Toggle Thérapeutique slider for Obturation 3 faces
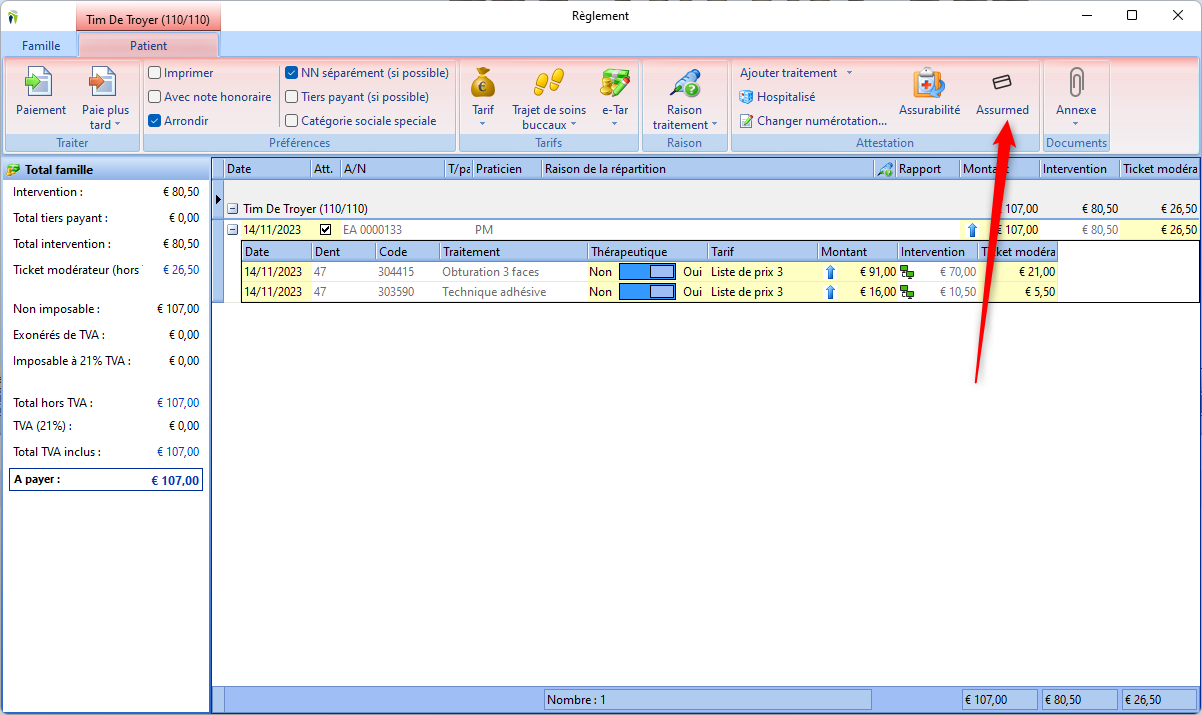Viewport: 1202px width, 715px height. (x=647, y=271)
